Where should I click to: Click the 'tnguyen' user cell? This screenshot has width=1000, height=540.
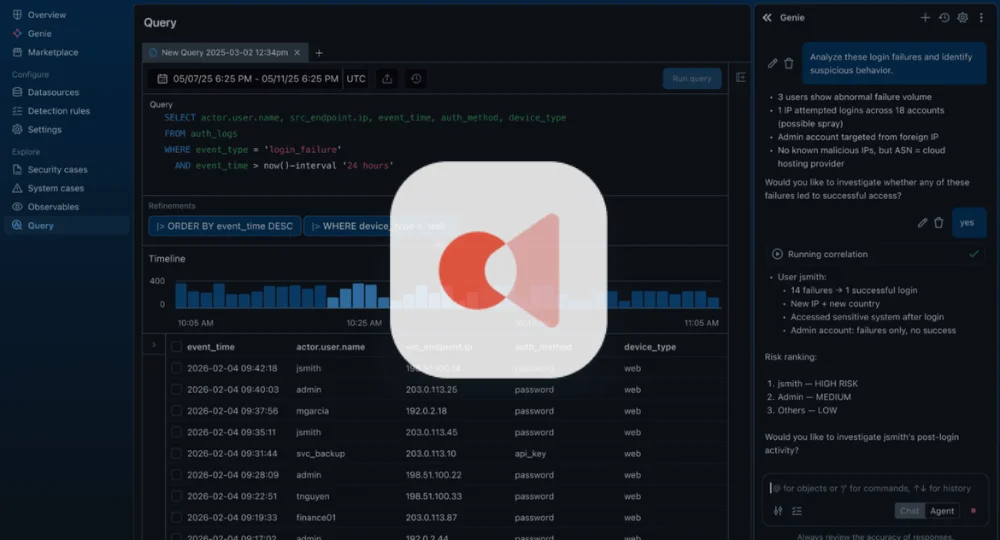(x=312, y=496)
